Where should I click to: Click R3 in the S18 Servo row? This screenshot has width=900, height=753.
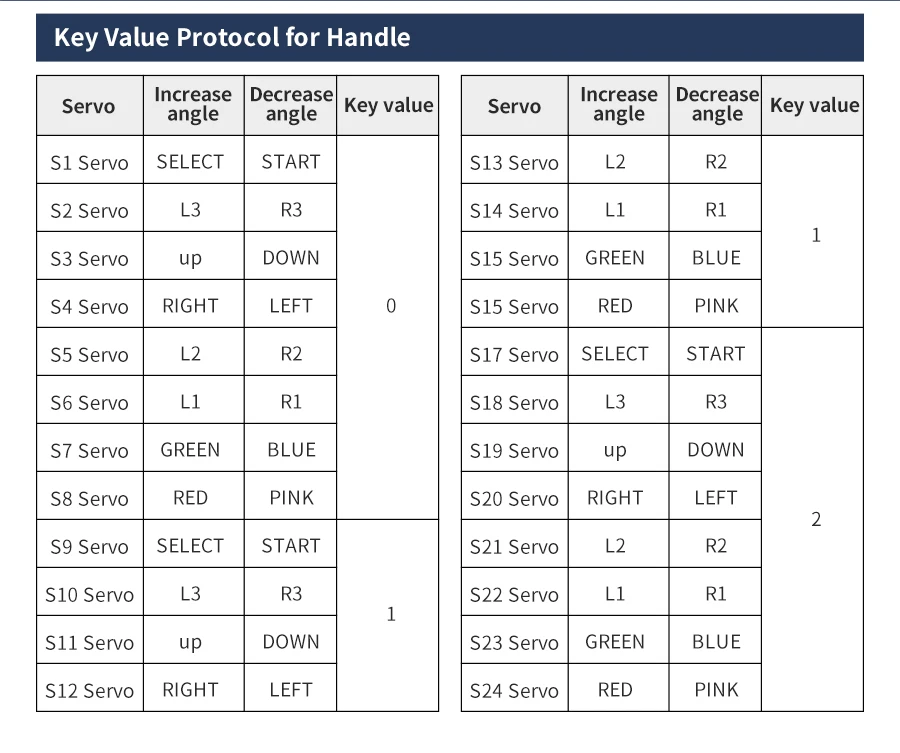click(716, 402)
